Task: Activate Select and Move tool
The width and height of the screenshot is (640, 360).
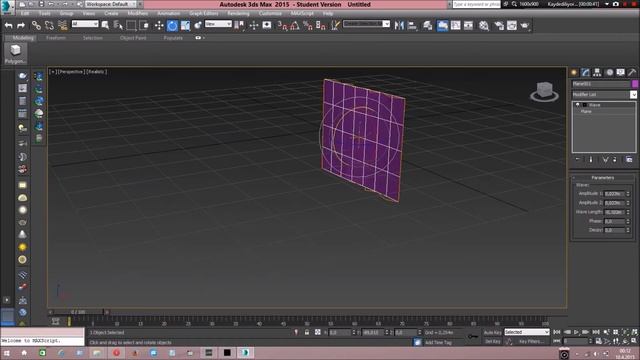Action: click(x=159, y=25)
